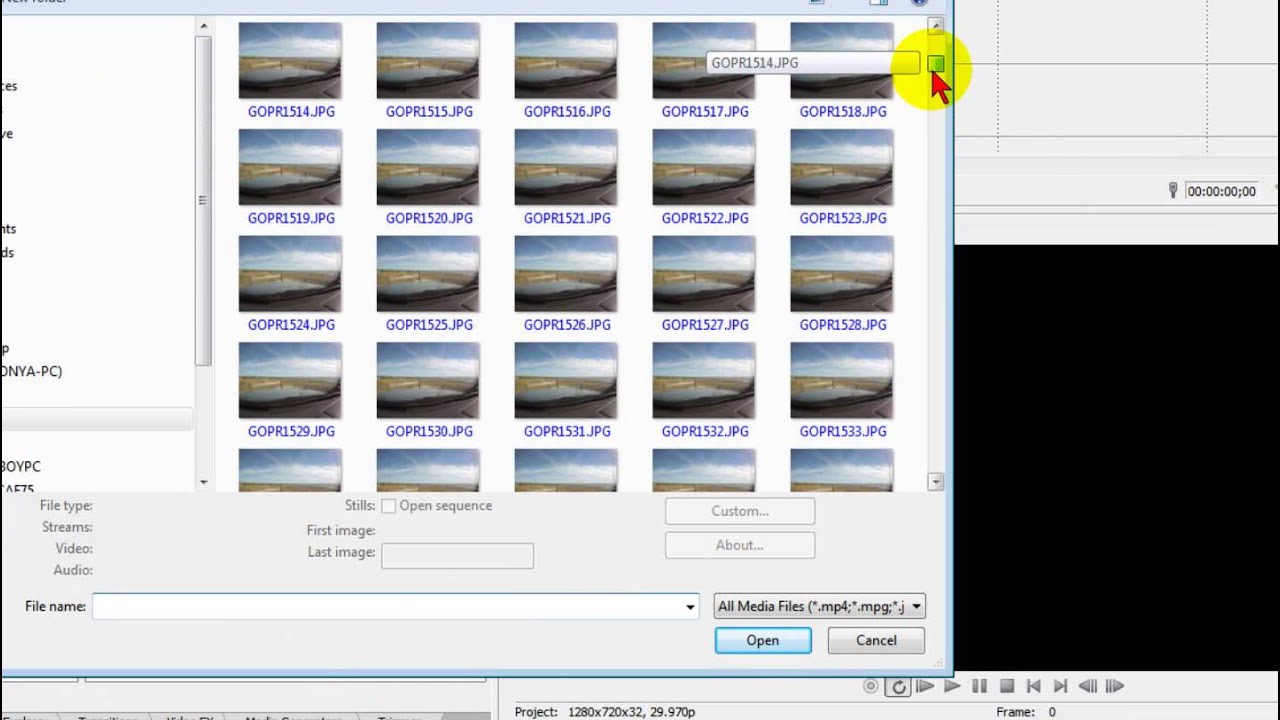This screenshot has width=1280, height=720.
Task: Select the GOPR1515.JPG thumbnail
Action: point(428,61)
